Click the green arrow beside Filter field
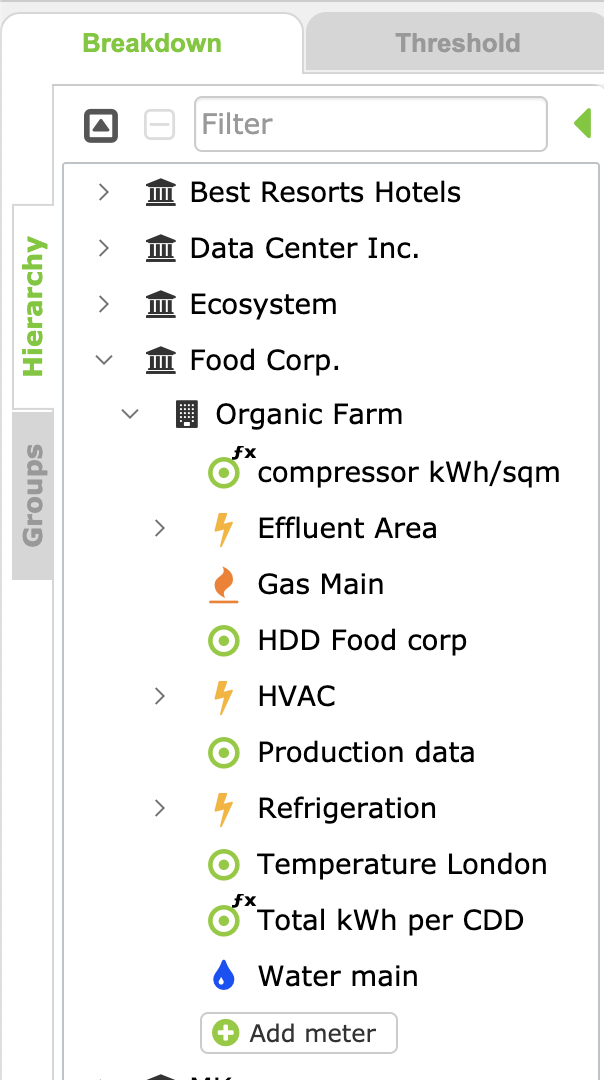604x1080 pixels. point(582,124)
